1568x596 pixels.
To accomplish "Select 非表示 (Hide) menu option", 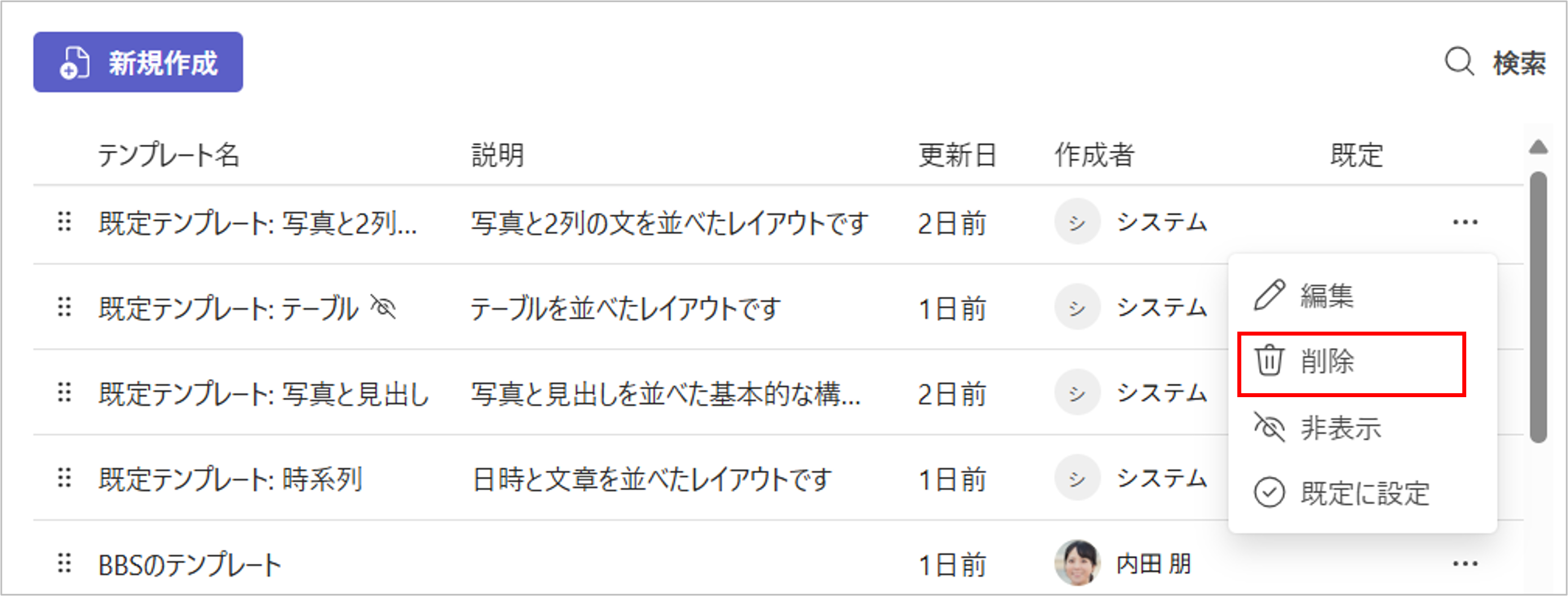I will pyautogui.click(x=1340, y=428).
